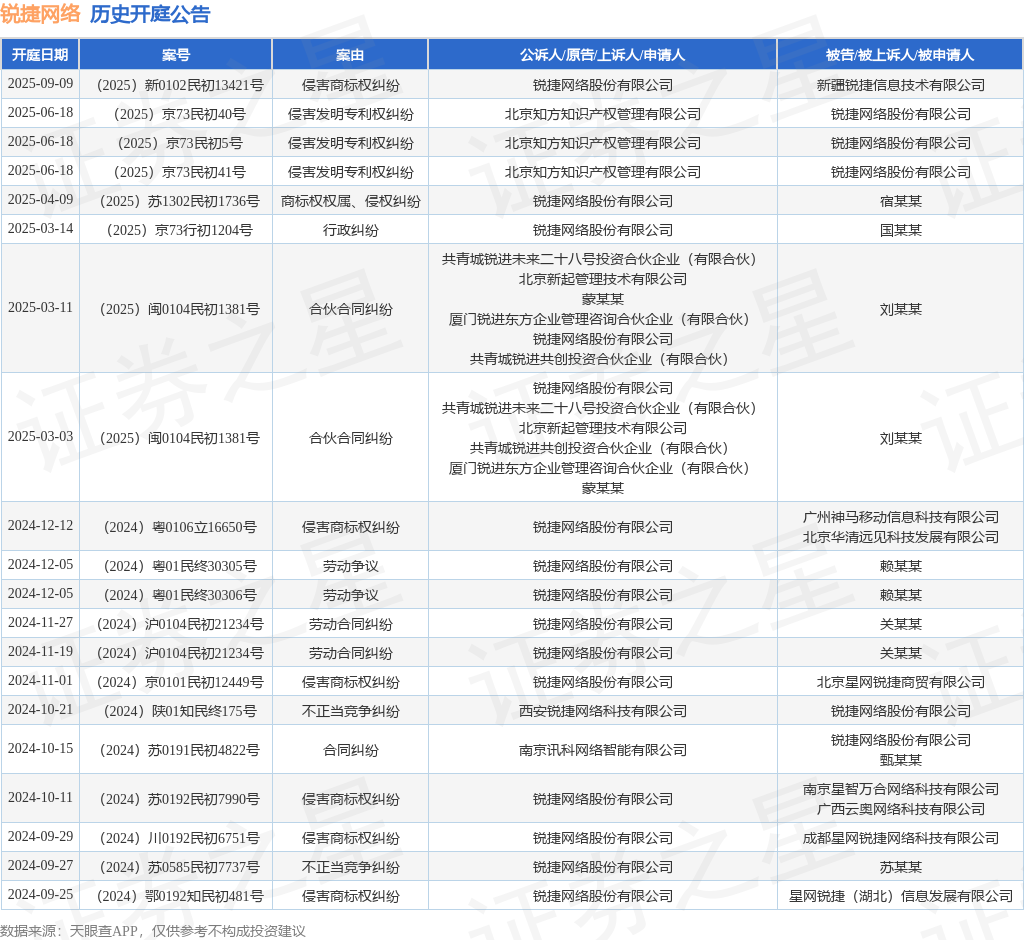Viewport: 1024px width, 940px height.
Task: Select the date cell 2024-12-12
Action: tap(40, 526)
